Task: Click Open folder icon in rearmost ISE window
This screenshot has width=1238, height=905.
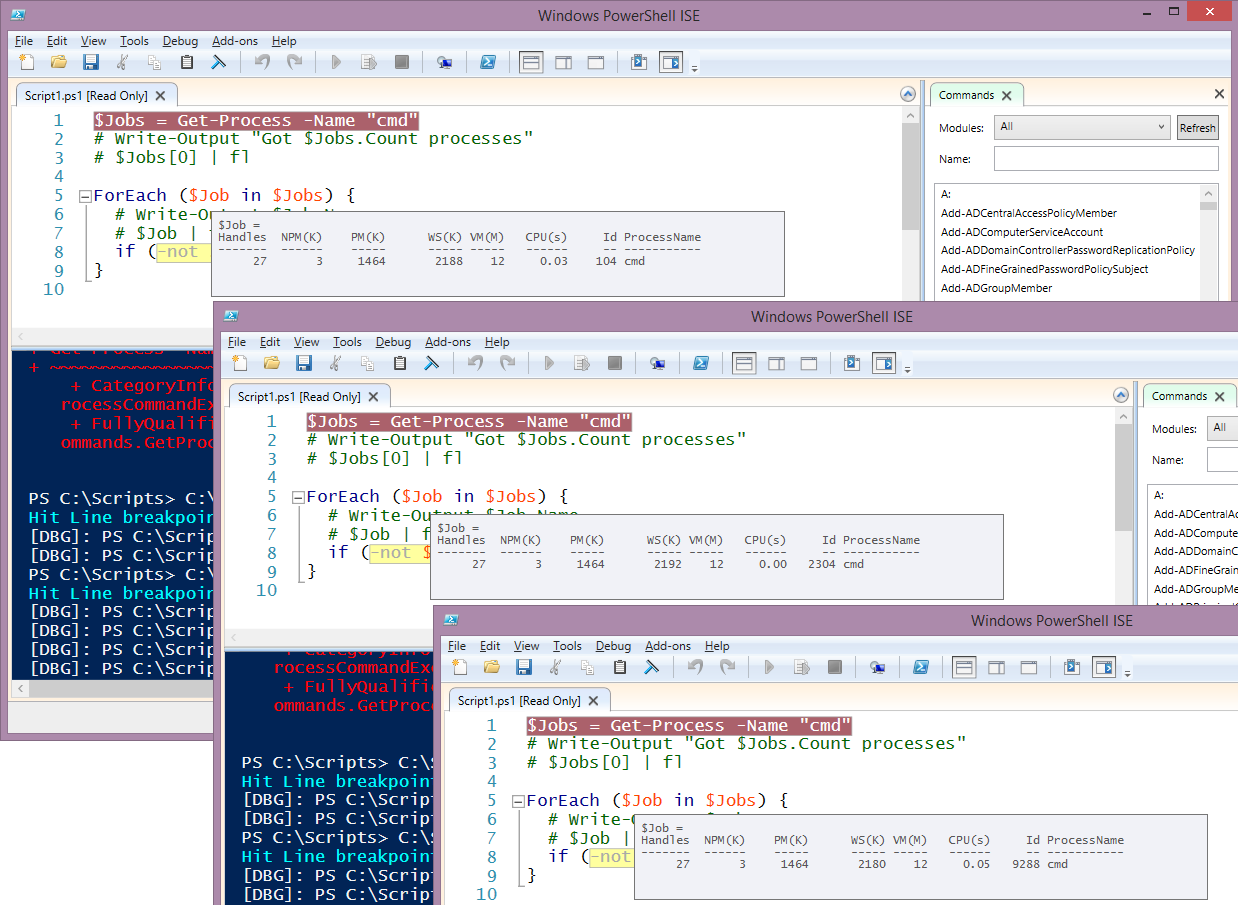Action: coord(59,62)
